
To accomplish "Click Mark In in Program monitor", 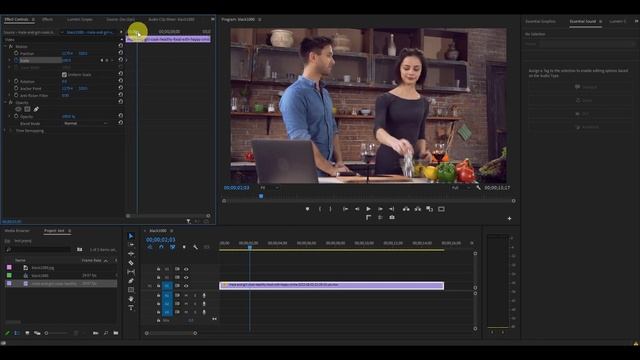I will pos(320,209).
